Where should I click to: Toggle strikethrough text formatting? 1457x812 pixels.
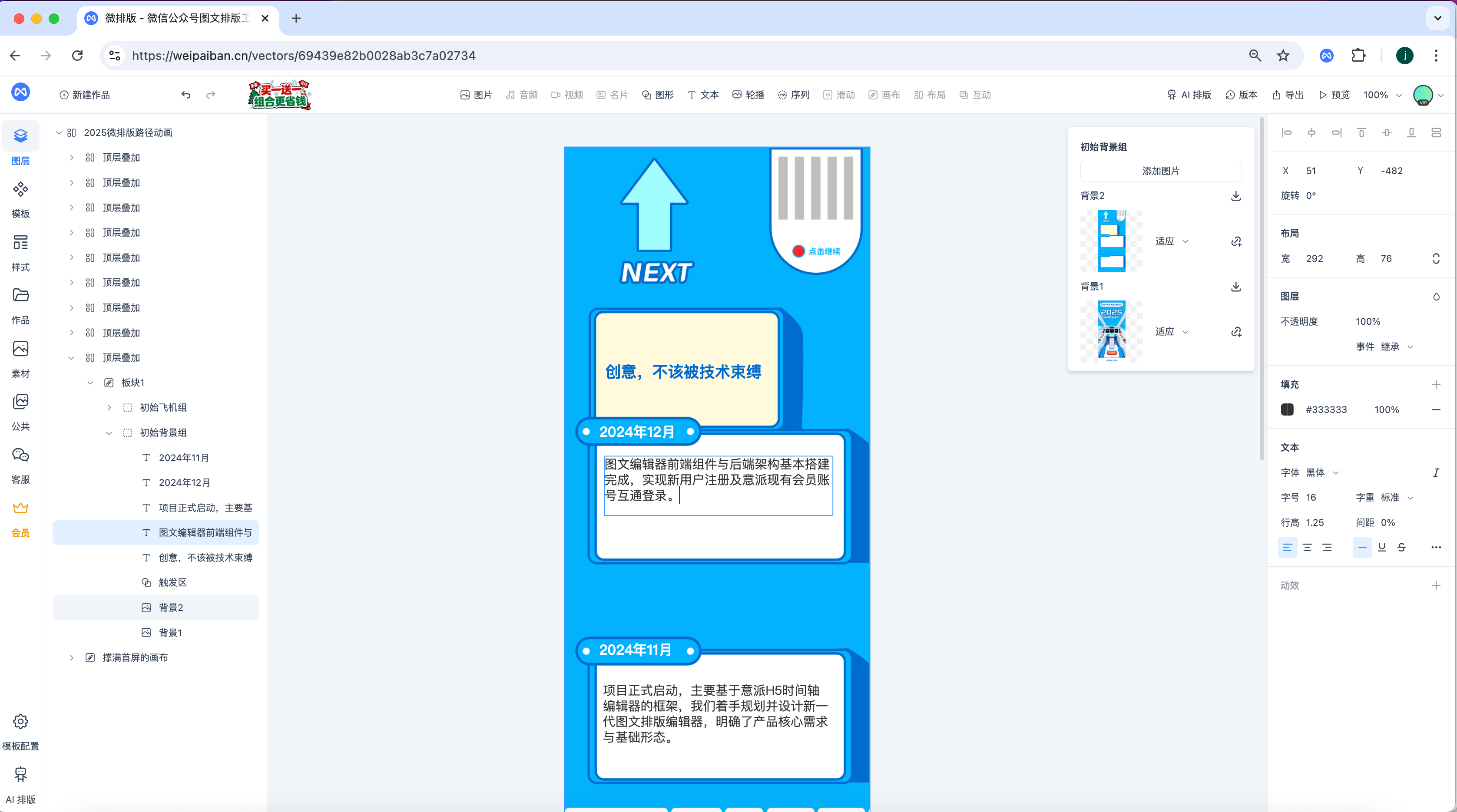point(1401,548)
